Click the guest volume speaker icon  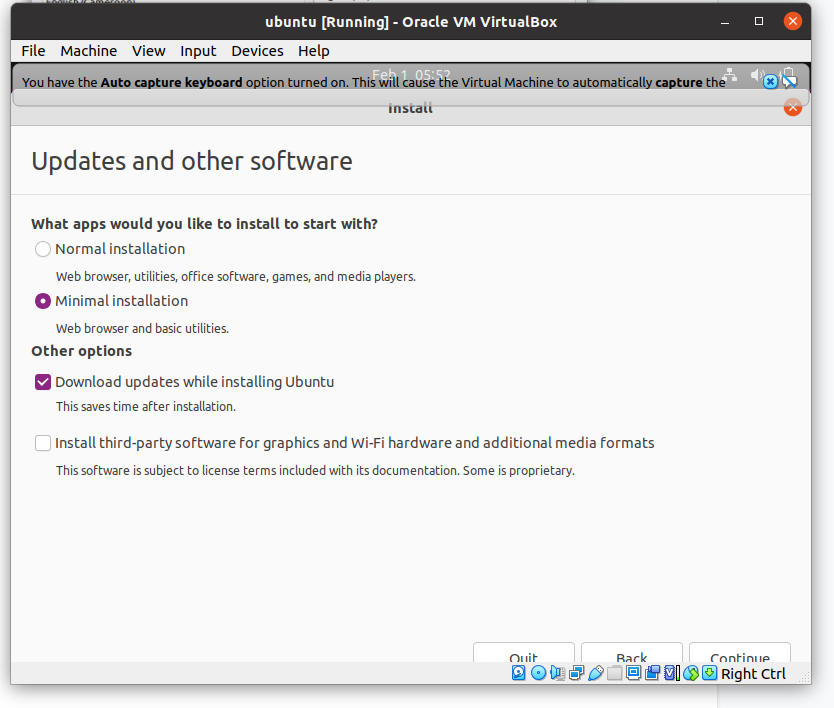pos(757,75)
